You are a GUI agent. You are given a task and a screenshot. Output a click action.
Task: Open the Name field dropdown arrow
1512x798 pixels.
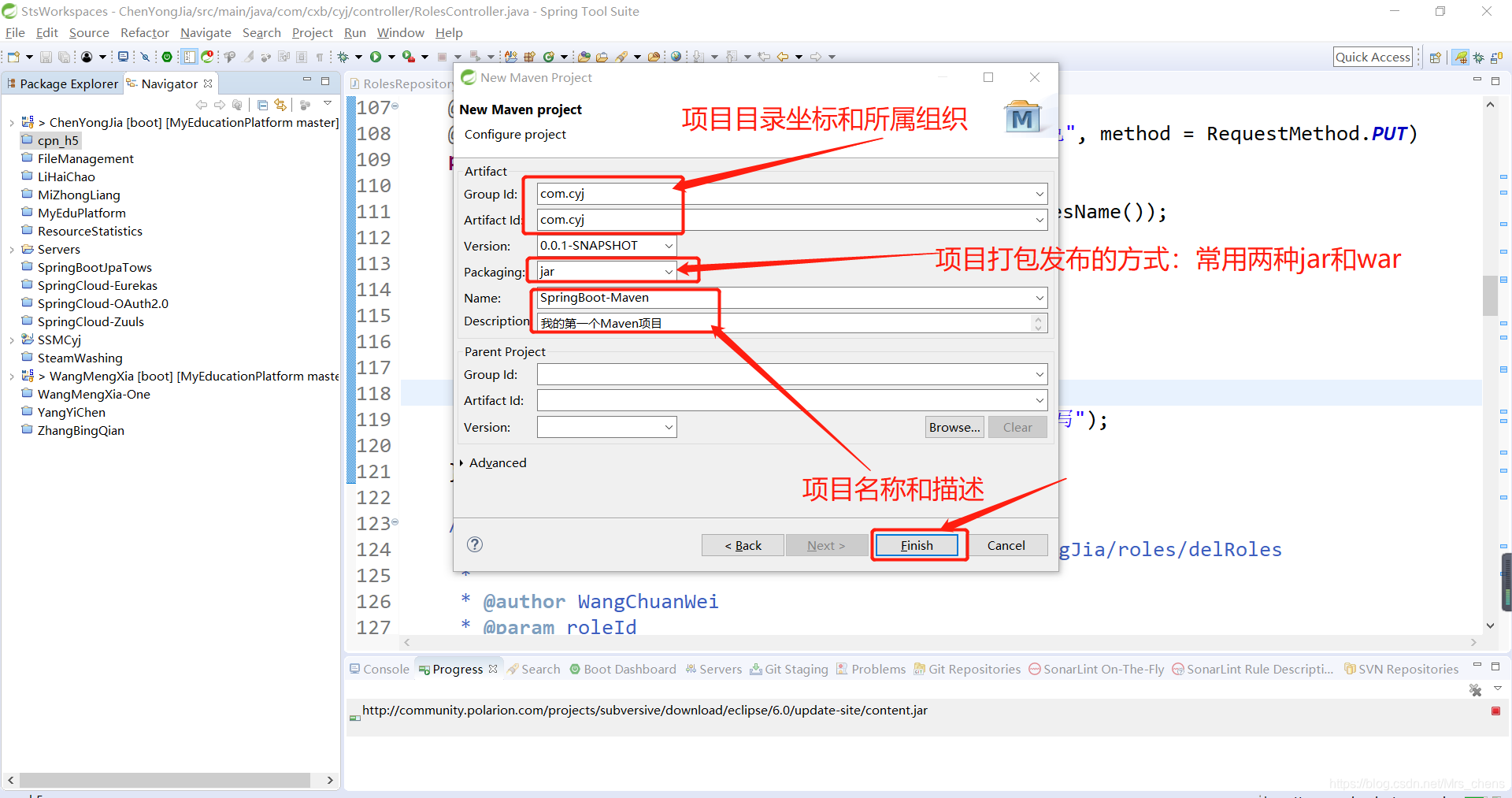[1039, 298]
